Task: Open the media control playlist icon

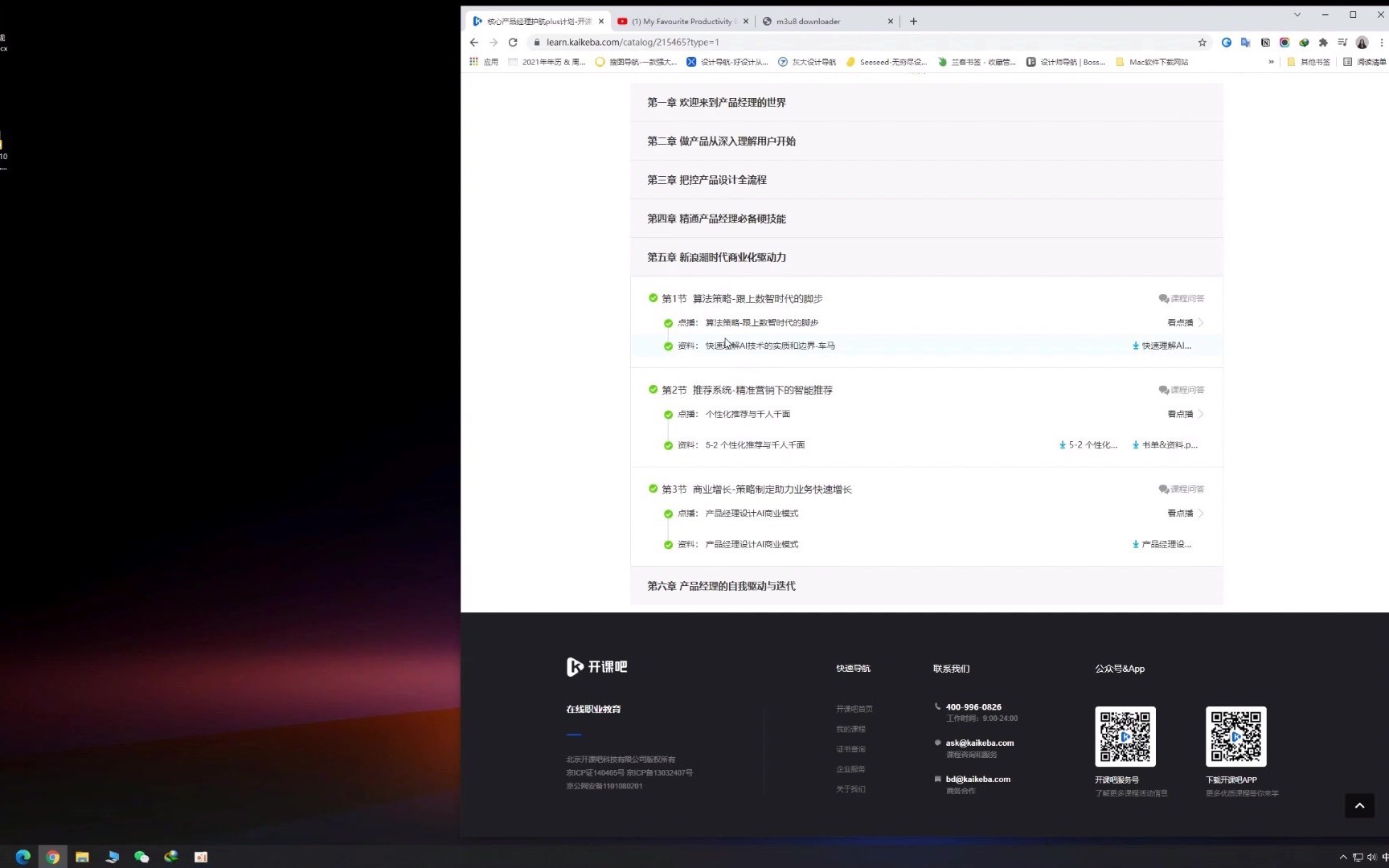Action: pos(1342,43)
